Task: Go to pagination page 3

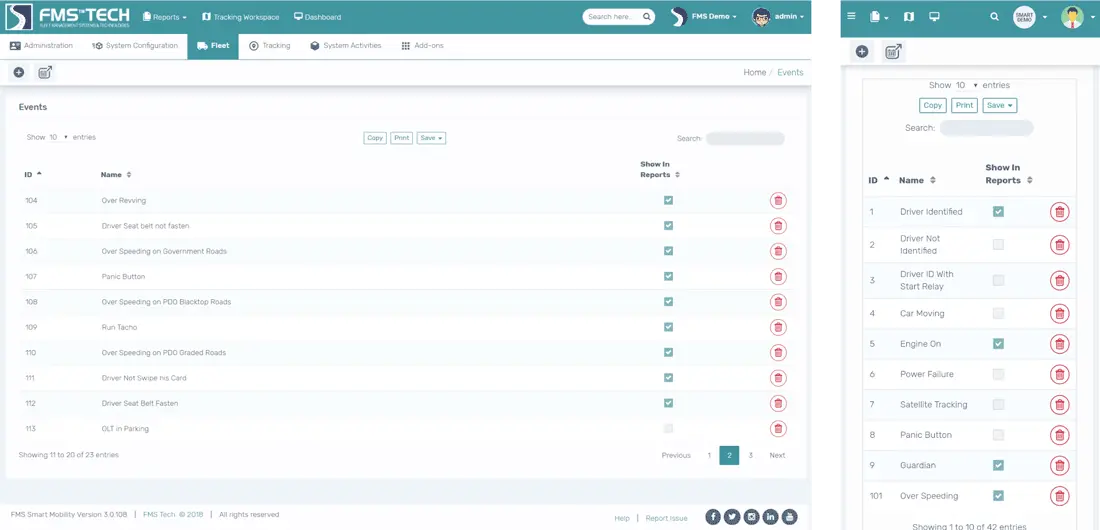Action: click(751, 455)
